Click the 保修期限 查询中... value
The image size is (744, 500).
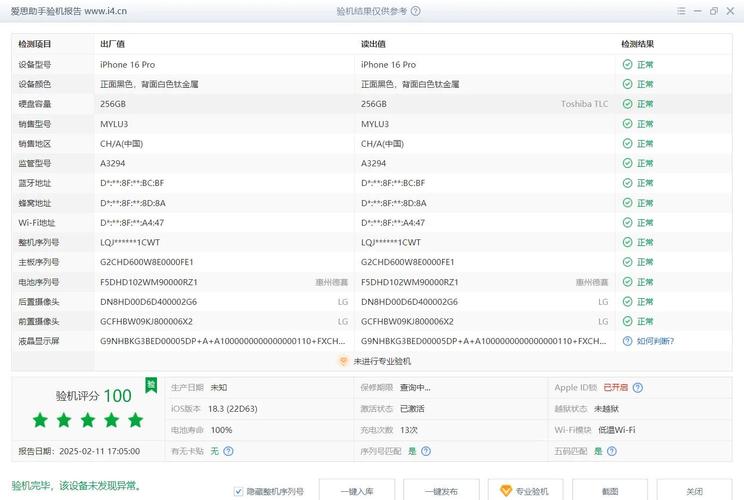[415, 388]
